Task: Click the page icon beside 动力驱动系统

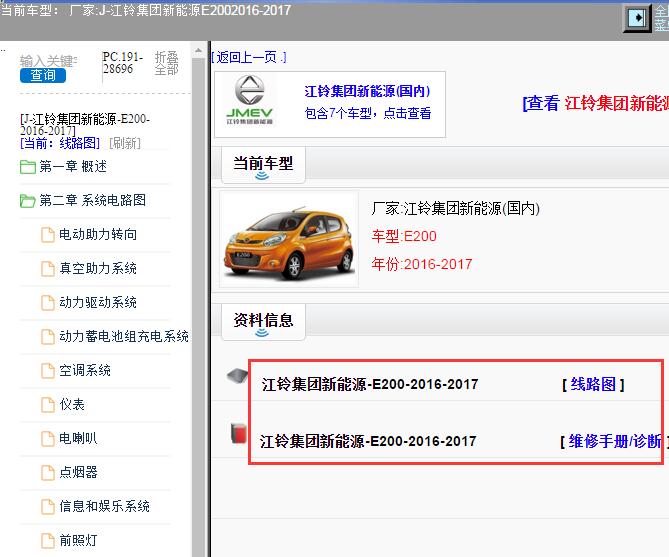Action: click(48, 303)
